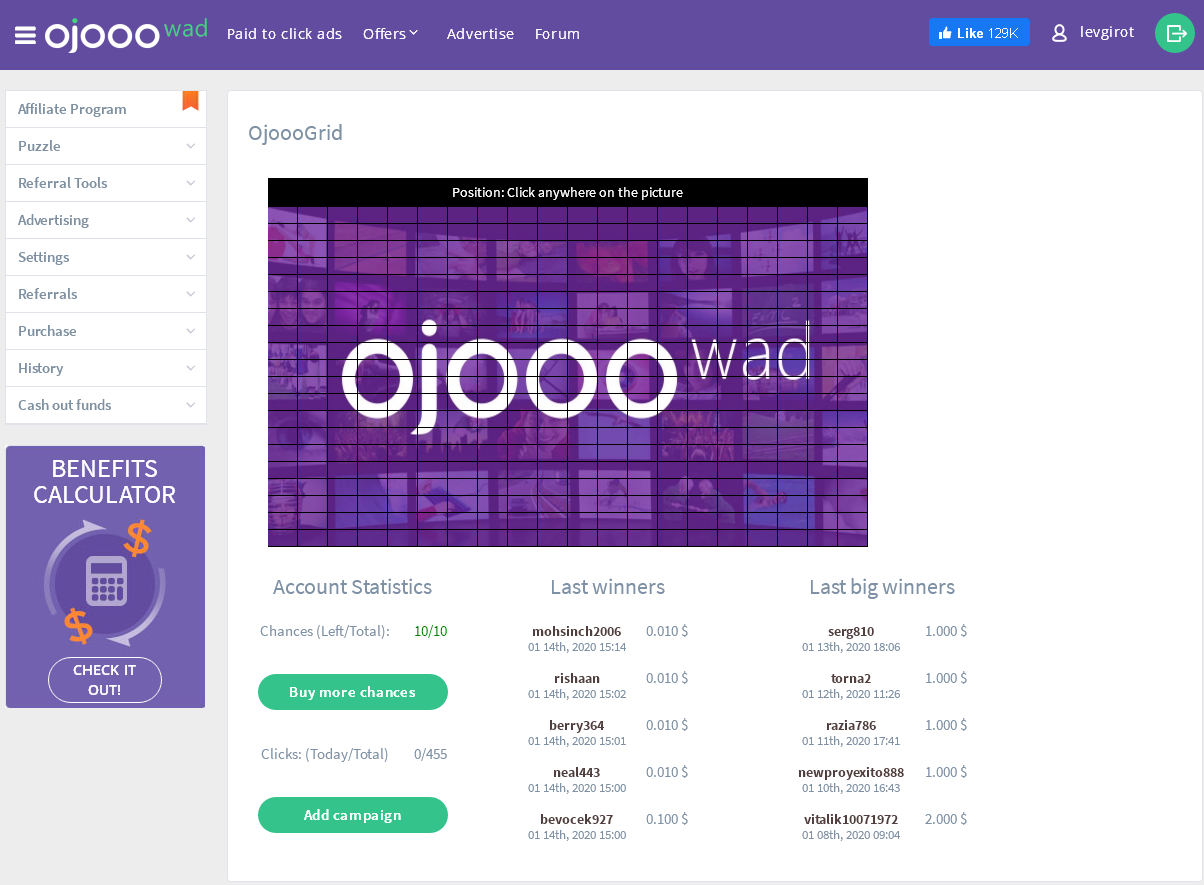Click big winner razia786
This screenshot has width=1204, height=885.
click(851, 726)
